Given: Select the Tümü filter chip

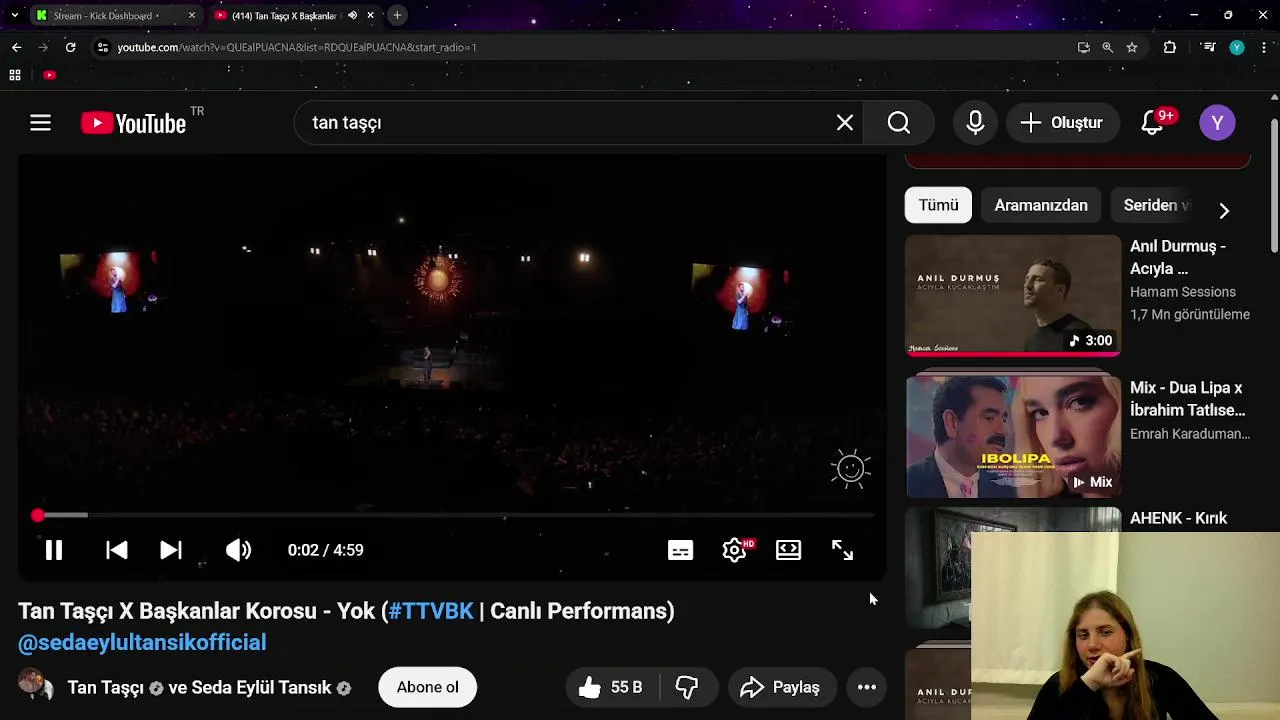Looking at the screenshot, I should coord(938,205).
